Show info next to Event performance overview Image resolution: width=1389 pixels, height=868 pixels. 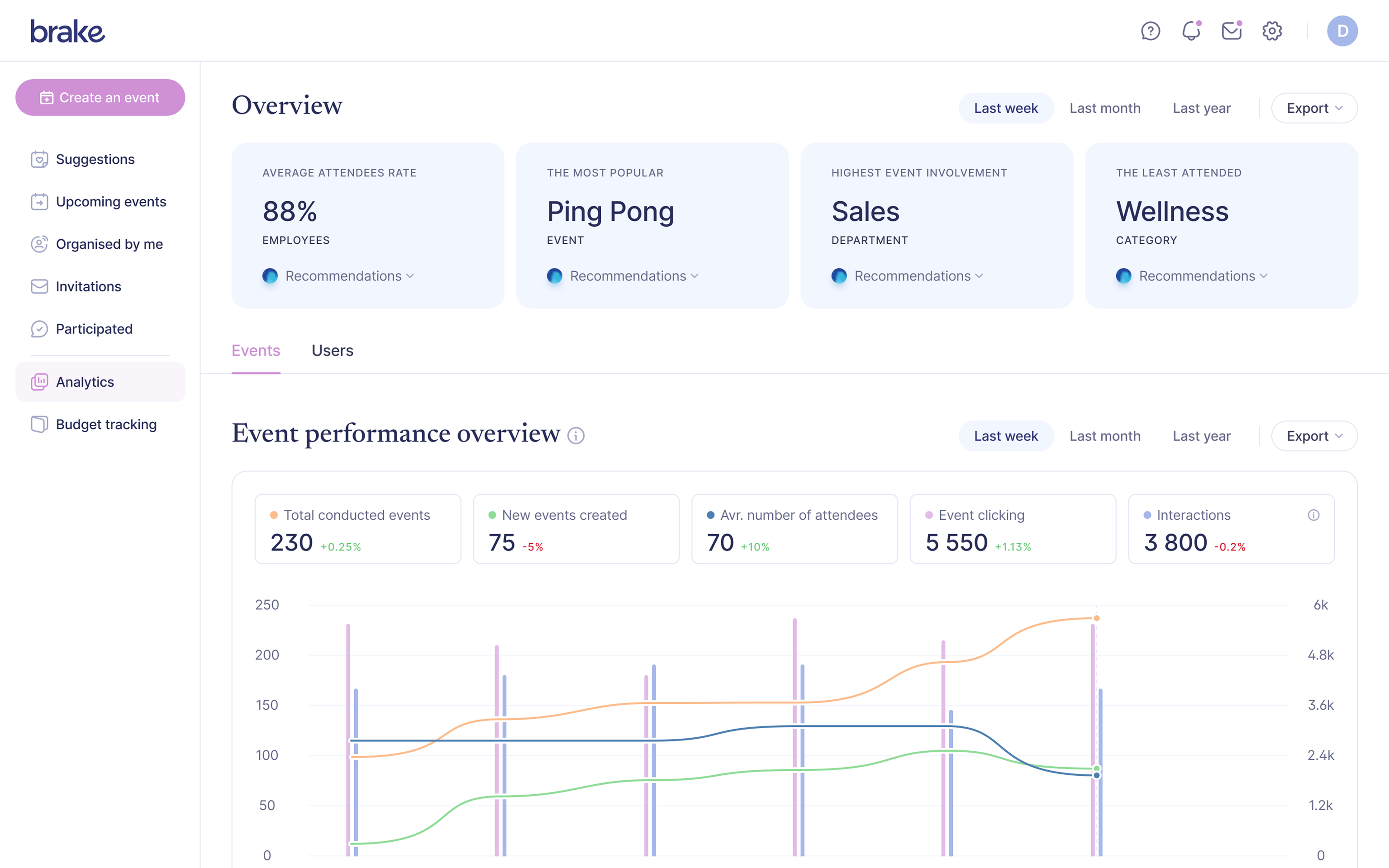(576, 436)
